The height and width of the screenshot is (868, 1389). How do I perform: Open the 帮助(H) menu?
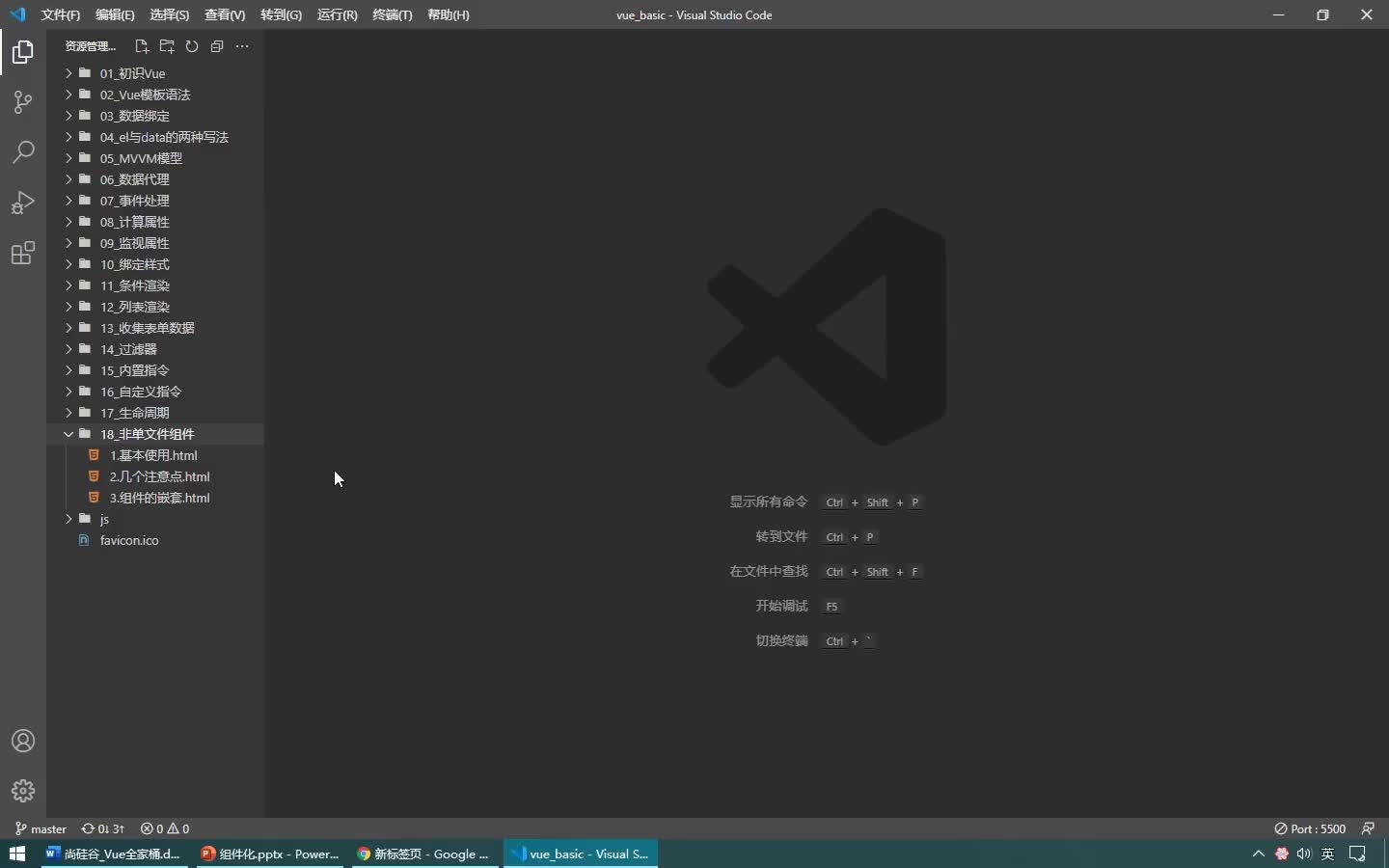[x=449, y=14]
